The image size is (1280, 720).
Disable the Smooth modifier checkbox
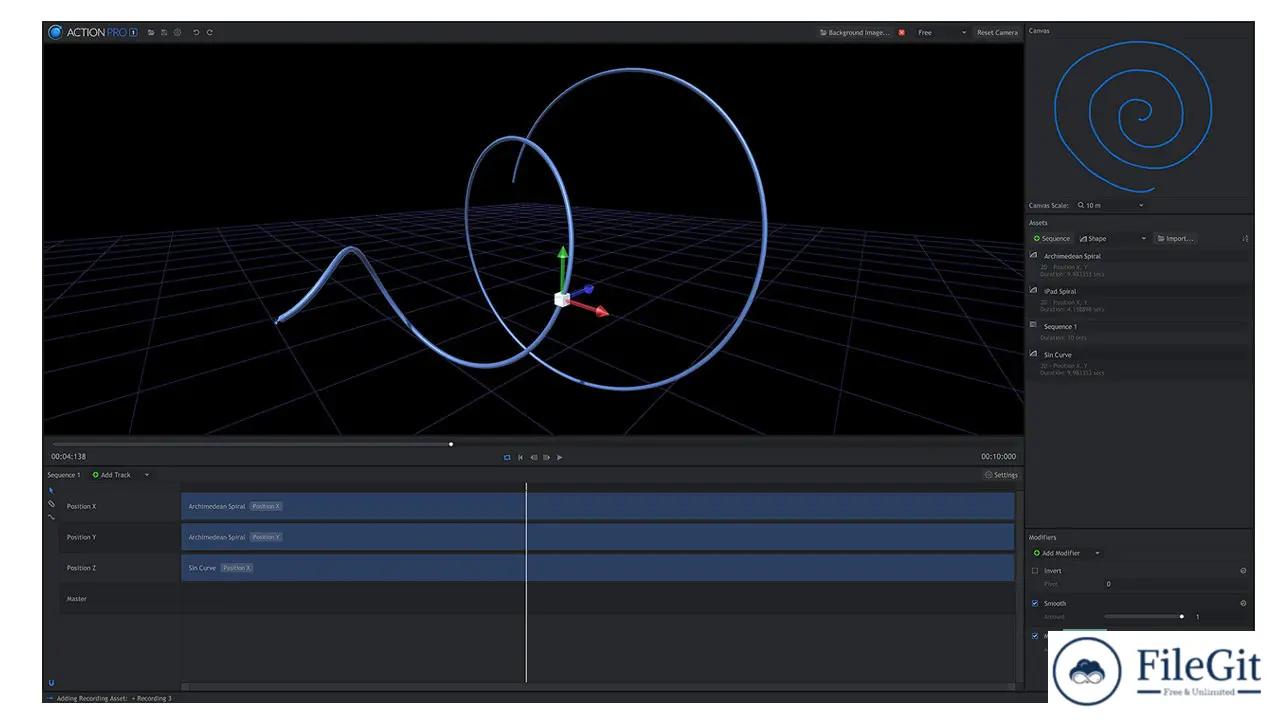(1035, 603)
